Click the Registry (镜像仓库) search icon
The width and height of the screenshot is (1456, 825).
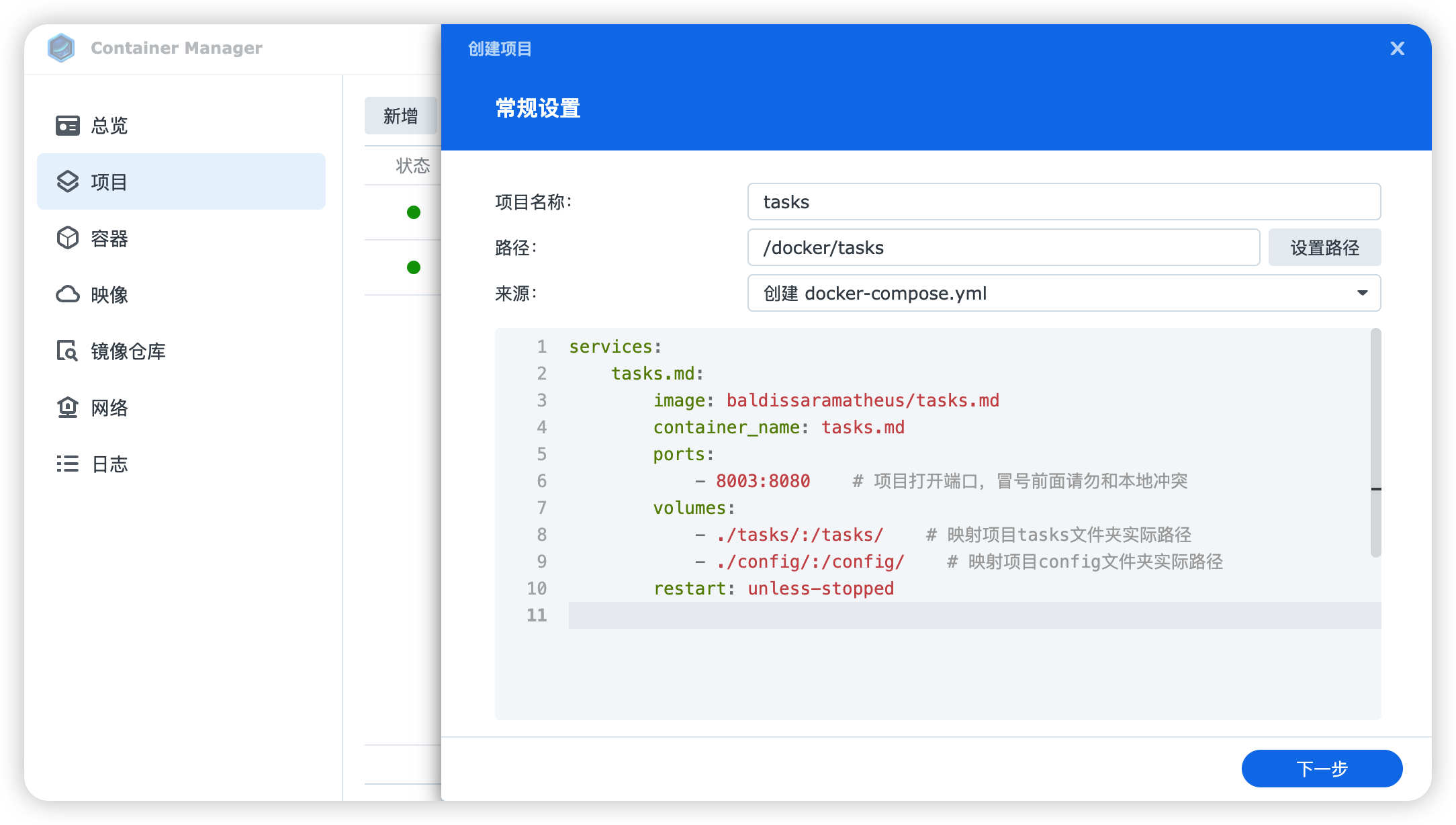[x=67, y=351]
